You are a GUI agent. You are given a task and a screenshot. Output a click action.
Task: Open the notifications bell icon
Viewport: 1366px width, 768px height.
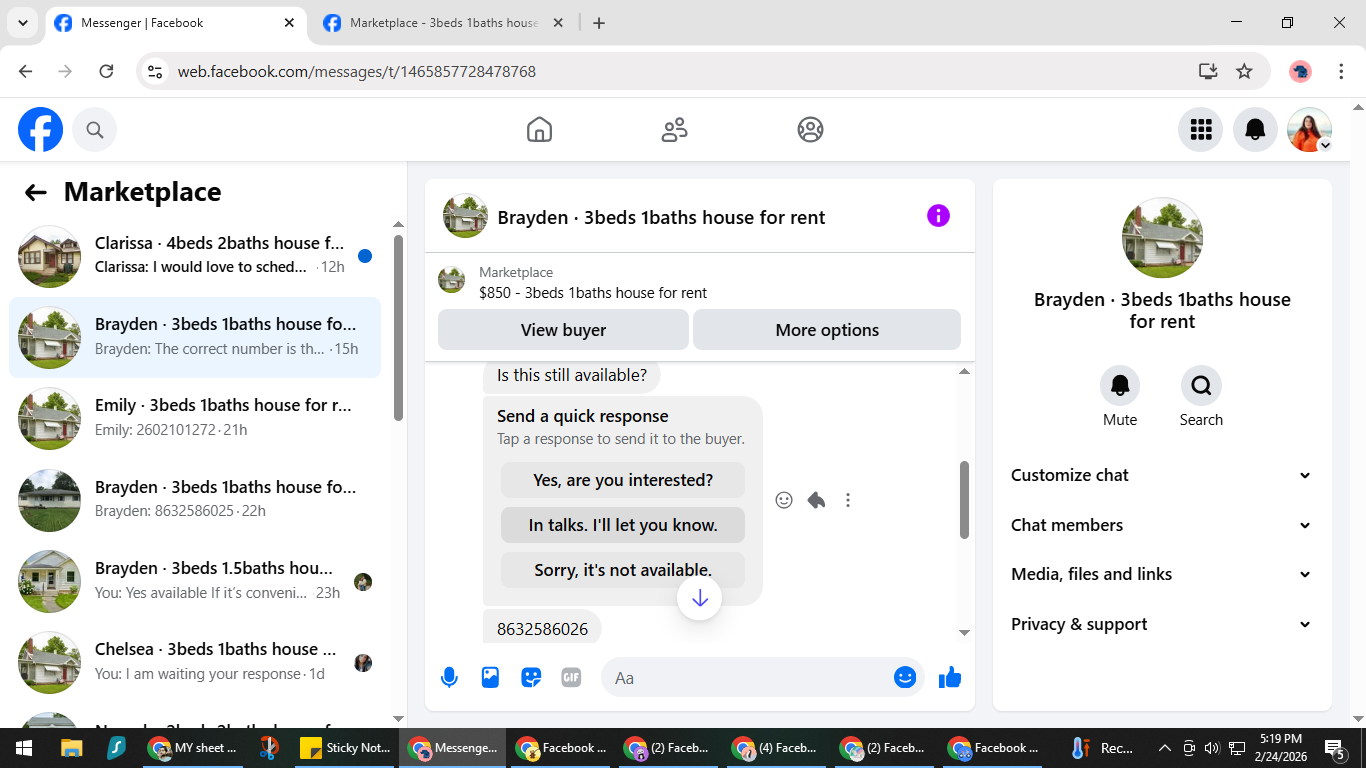coord(1255,130)
